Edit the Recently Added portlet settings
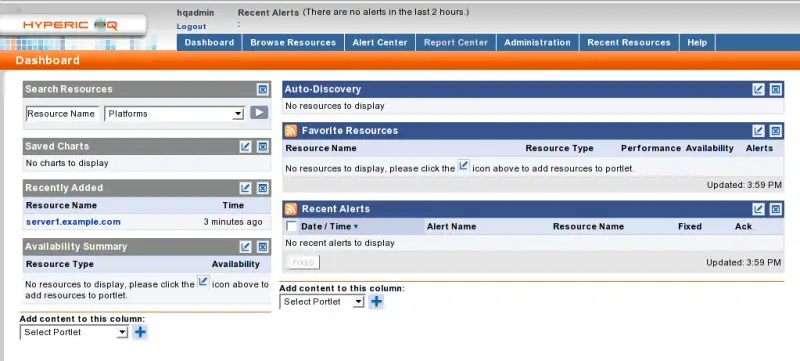The image size is (800, 361). point(245,188)
